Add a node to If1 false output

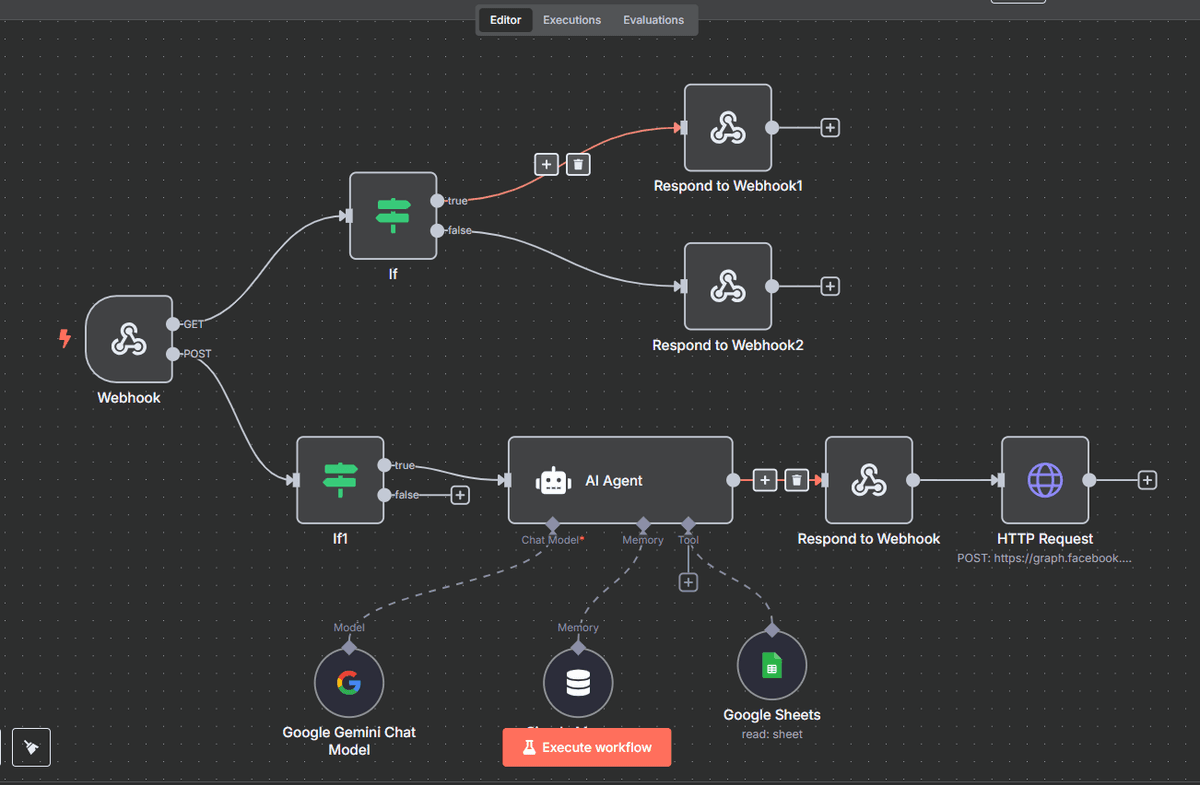tap(460, 495)
